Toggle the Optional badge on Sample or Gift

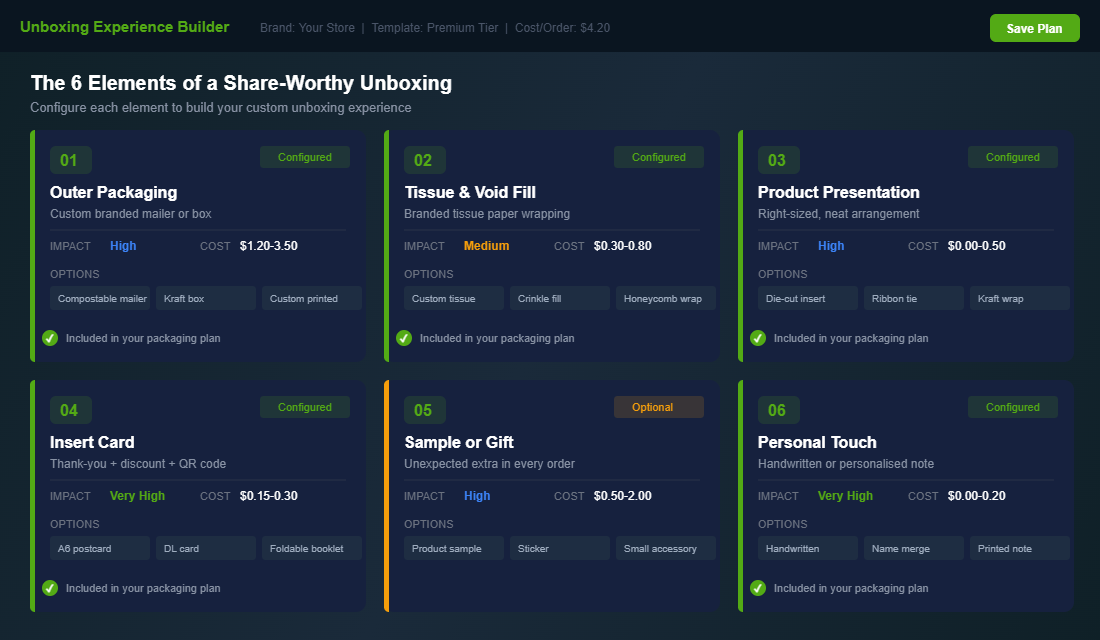(x=658, y=407)
